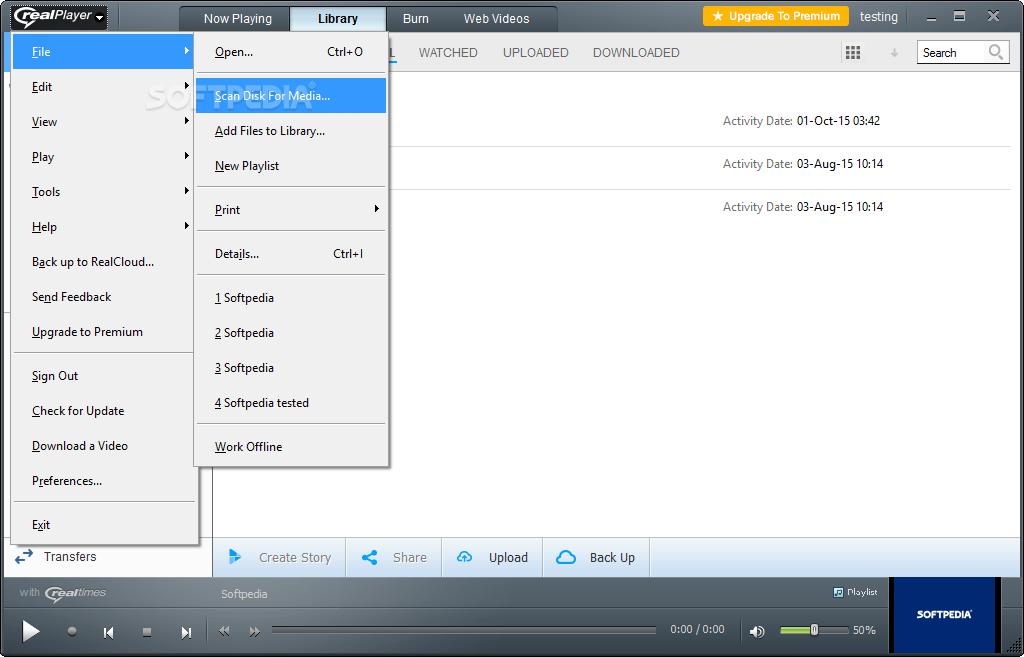1024x657 pixels.
Task: Click the Upload button
Action: tap(492, 558)
